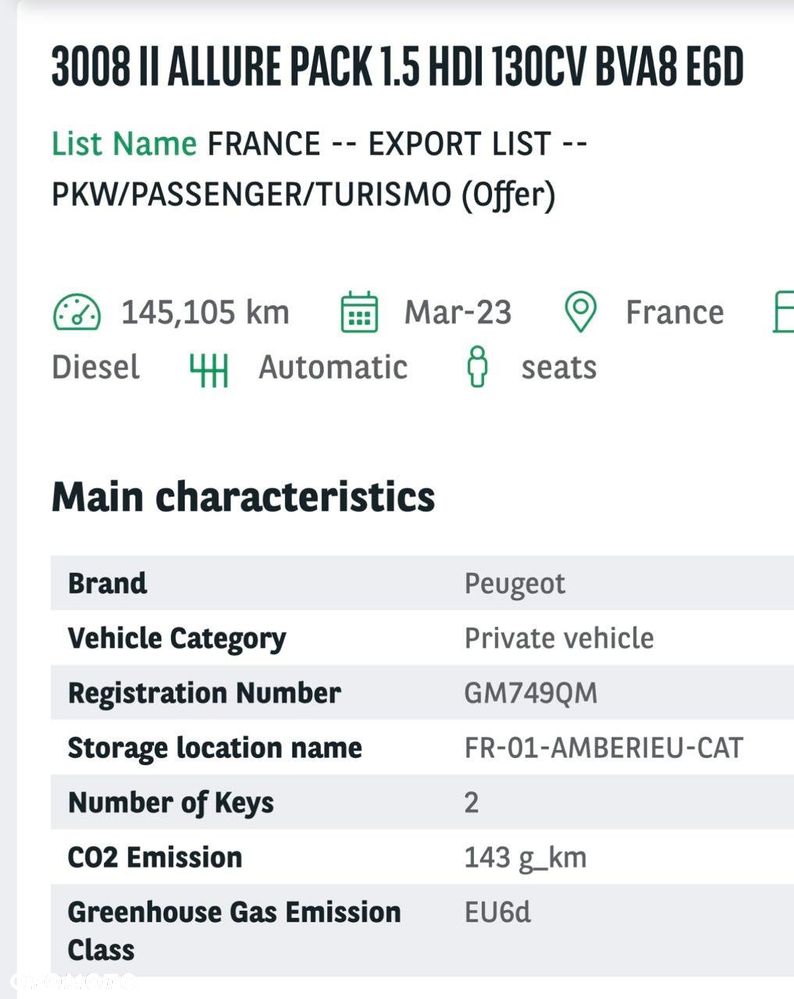Click the gearbox transmission icon
The image size is (794, 999).
(208, 369)
